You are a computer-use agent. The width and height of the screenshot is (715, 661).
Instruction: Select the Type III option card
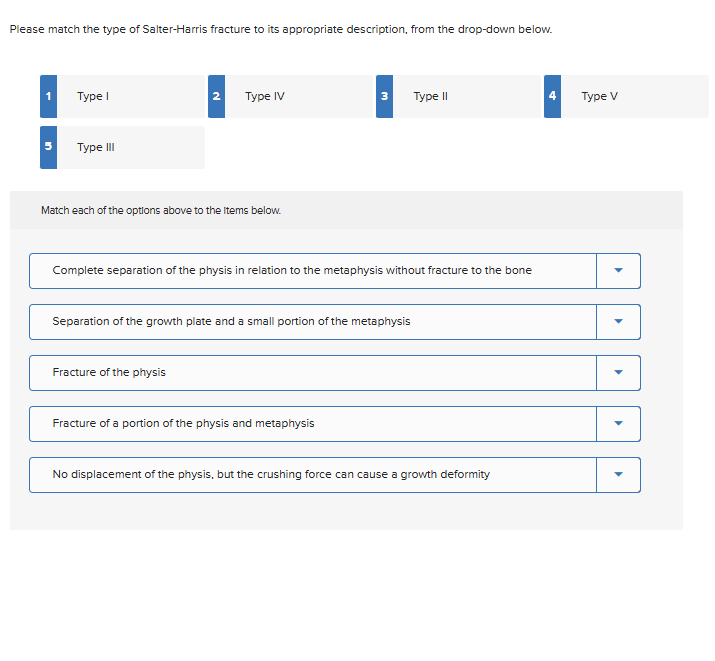pos(130,147)
